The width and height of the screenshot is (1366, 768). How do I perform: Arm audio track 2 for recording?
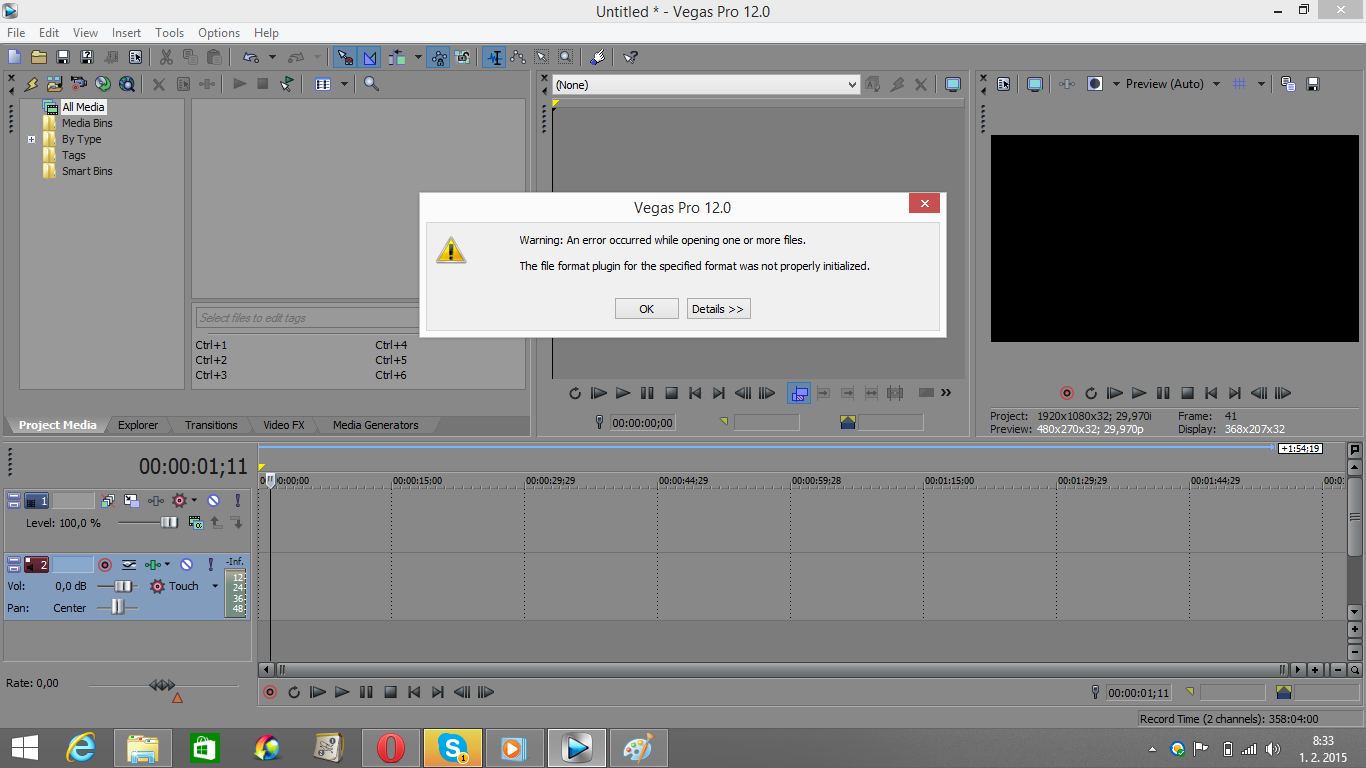point(104,565)
